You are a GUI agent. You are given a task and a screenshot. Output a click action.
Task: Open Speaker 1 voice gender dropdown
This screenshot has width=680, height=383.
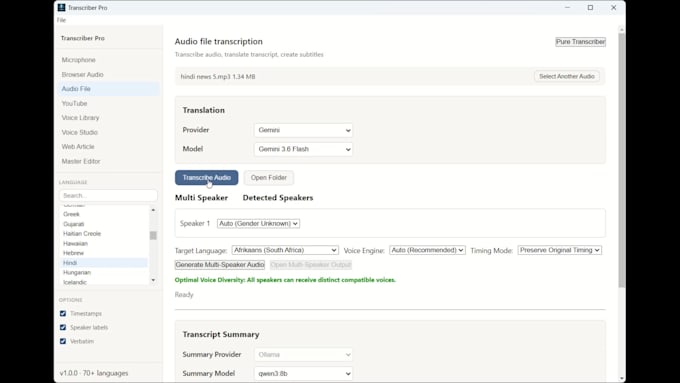[258, 223]
